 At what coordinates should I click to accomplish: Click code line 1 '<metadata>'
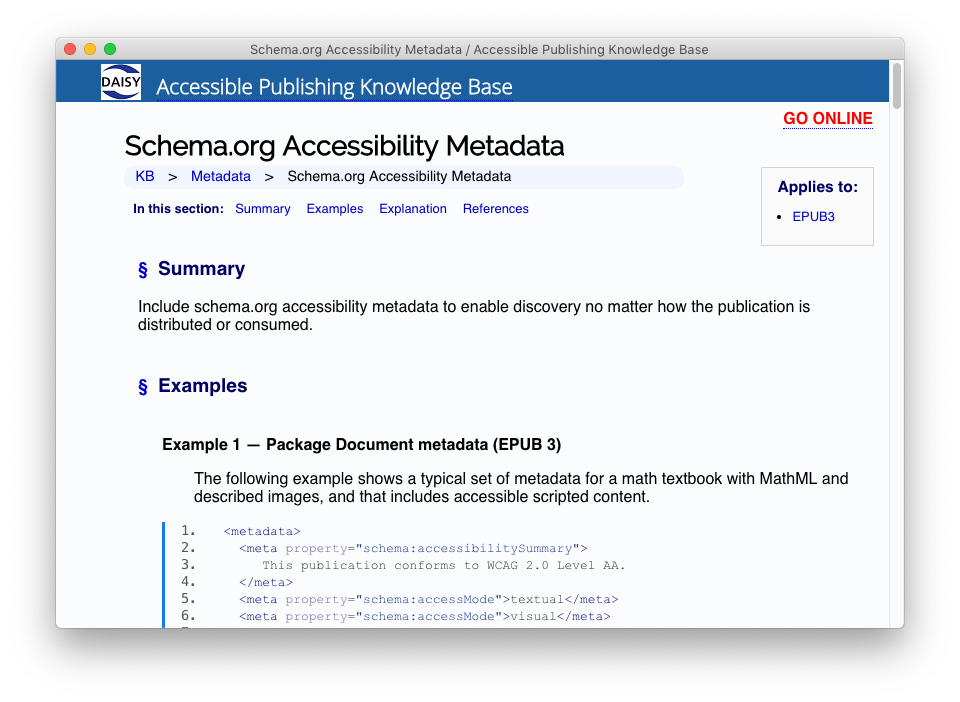(262, 531)
